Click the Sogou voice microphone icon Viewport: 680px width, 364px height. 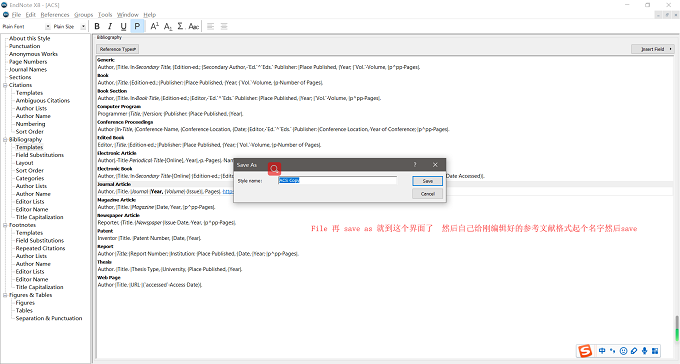click(644, 351)
